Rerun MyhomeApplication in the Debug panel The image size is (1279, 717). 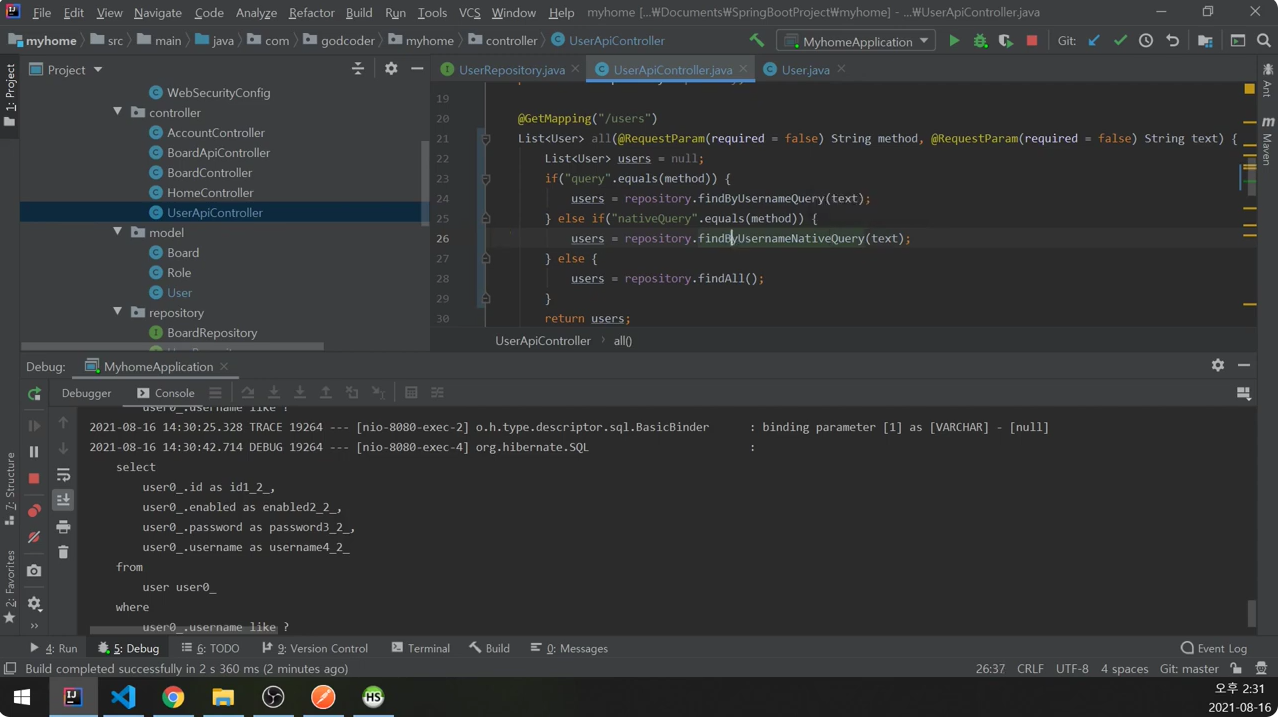coord(34,393)
